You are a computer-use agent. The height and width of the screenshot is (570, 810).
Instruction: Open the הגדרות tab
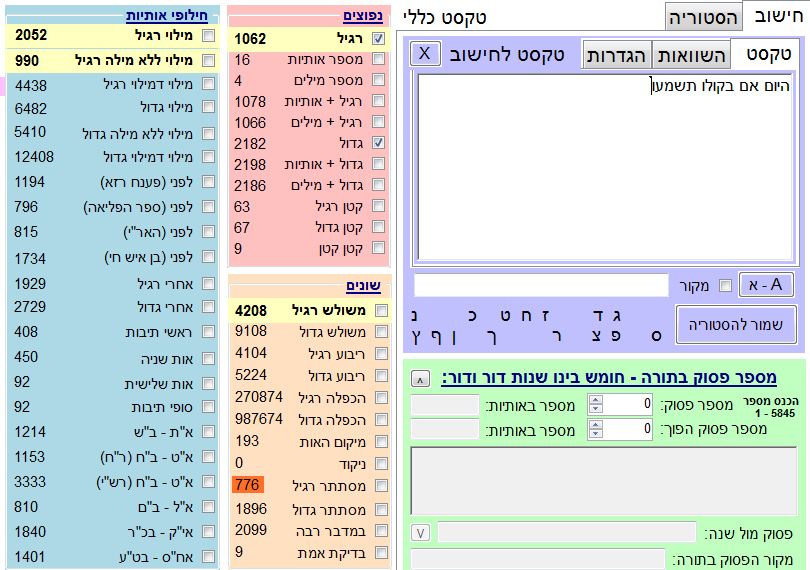tap(617, 55)
